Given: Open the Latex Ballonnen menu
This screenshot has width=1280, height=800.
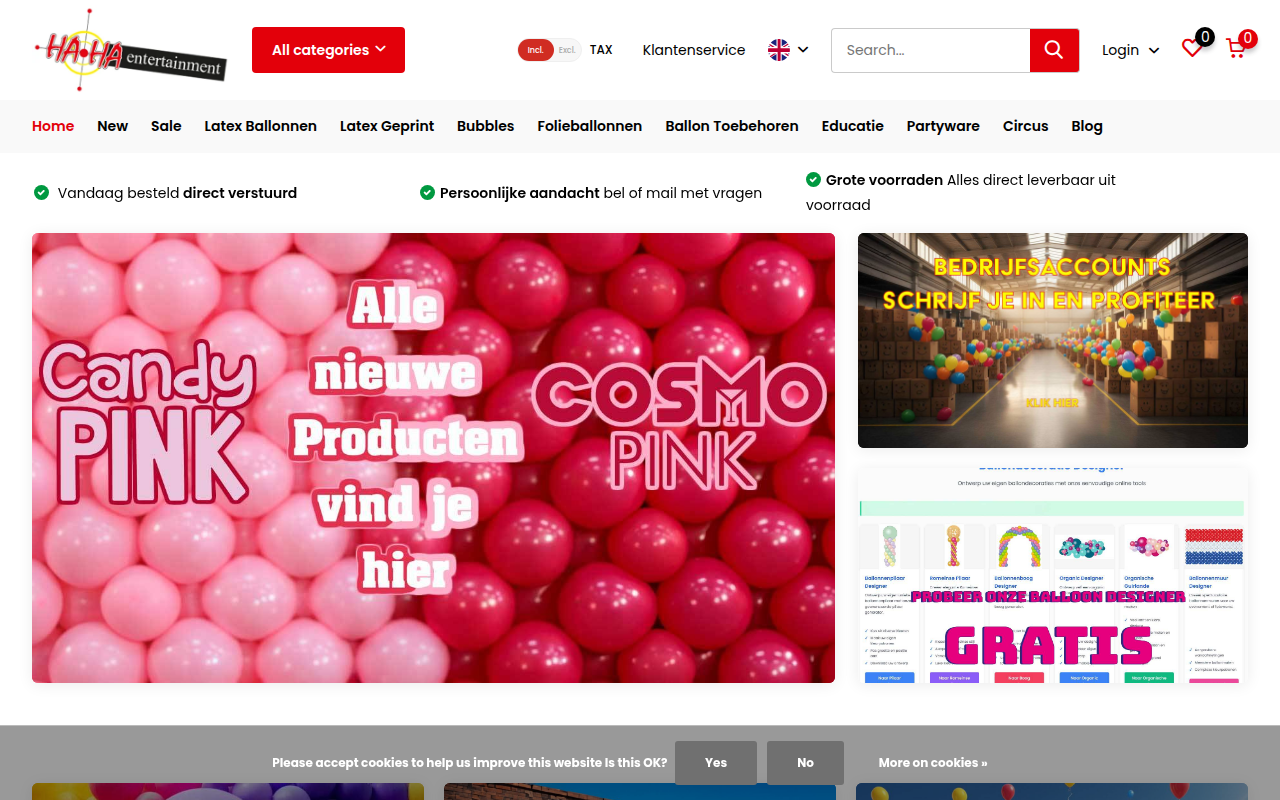Looking at the screenshot, I should coord(260,126).
